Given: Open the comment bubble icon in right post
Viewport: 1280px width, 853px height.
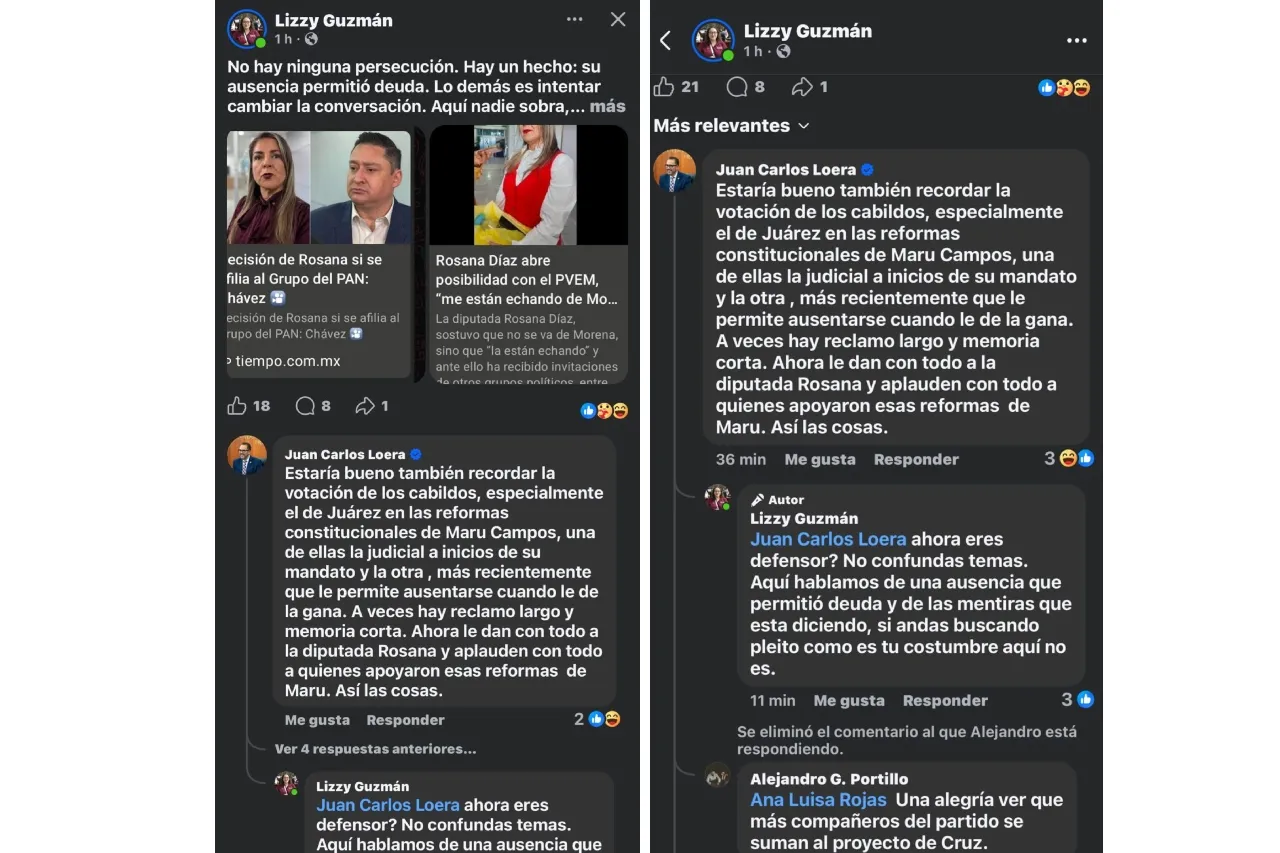Looking at the screenshot, I should (x=737, y=87).
